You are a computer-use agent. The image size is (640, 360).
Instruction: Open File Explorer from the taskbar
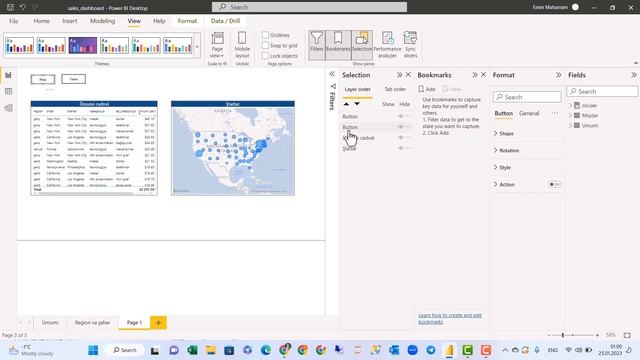[211, 350]
